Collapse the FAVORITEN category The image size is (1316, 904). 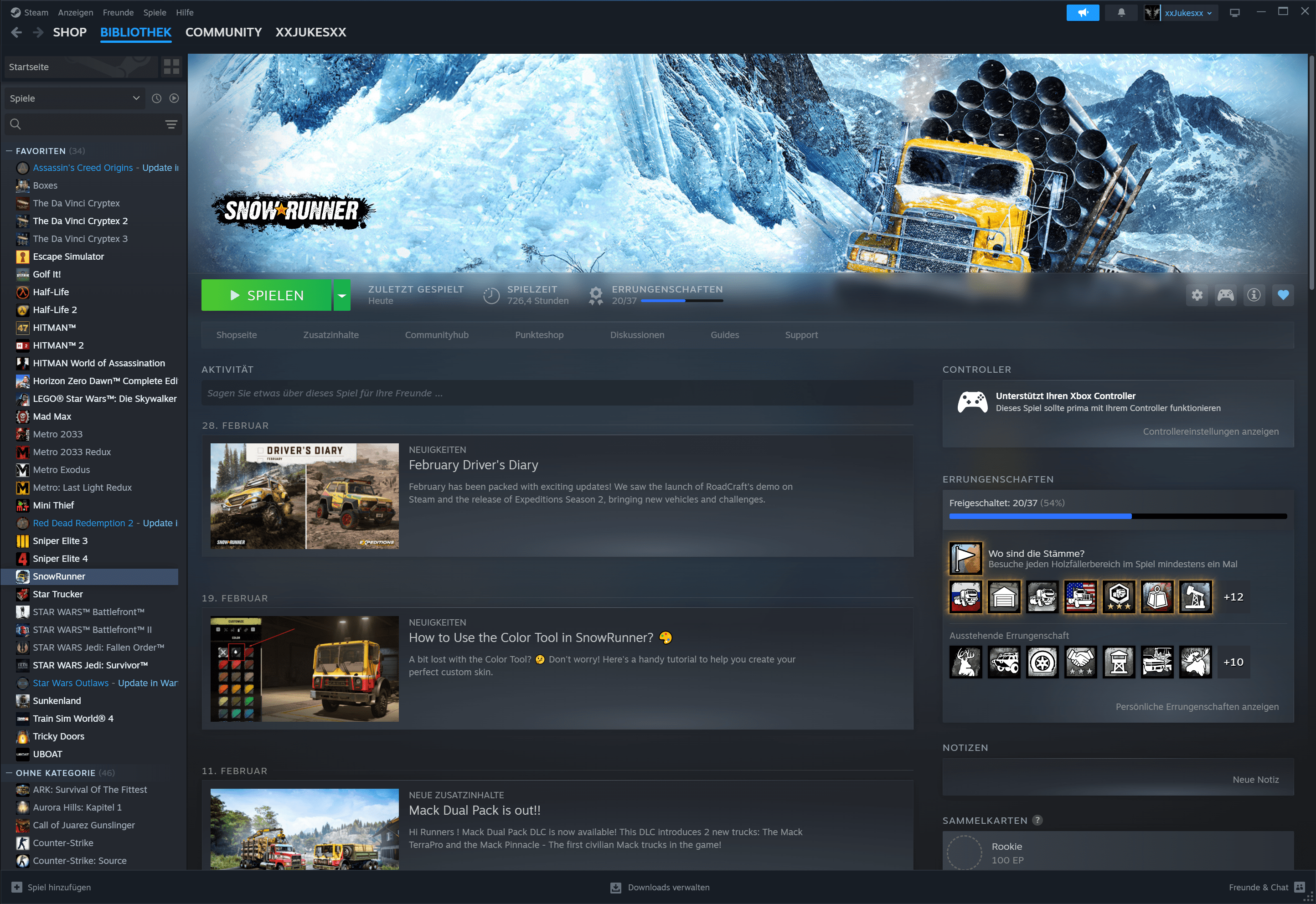coord(9,151)
